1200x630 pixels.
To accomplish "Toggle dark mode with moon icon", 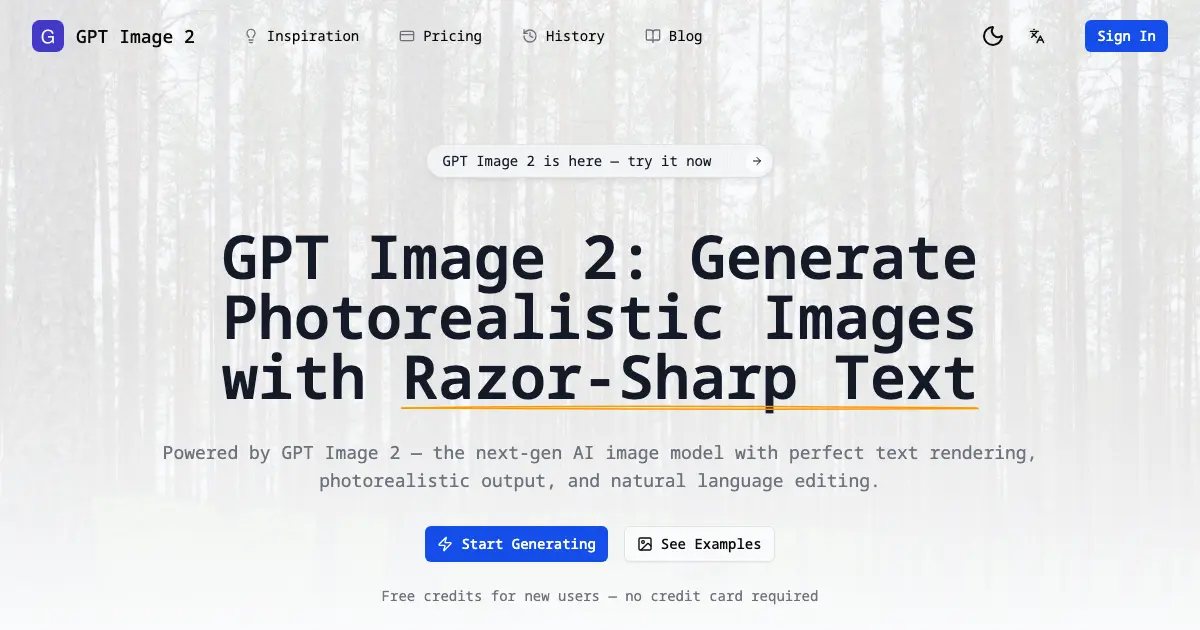I will tap(993, 36).
